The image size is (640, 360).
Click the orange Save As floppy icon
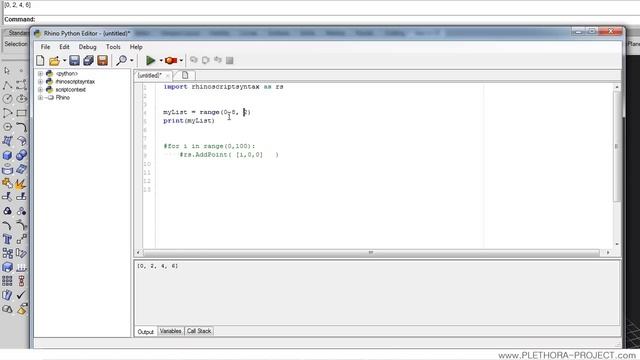coord(102,60)
